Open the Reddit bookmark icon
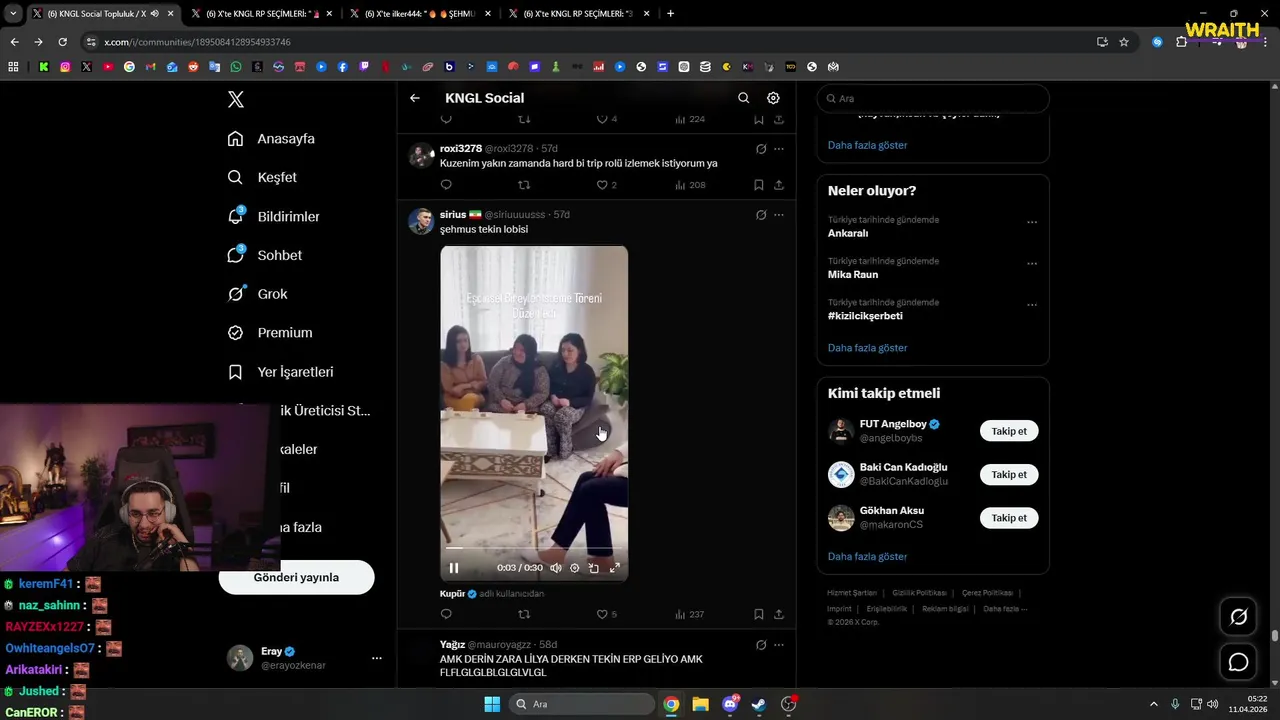 pos(193,67)
